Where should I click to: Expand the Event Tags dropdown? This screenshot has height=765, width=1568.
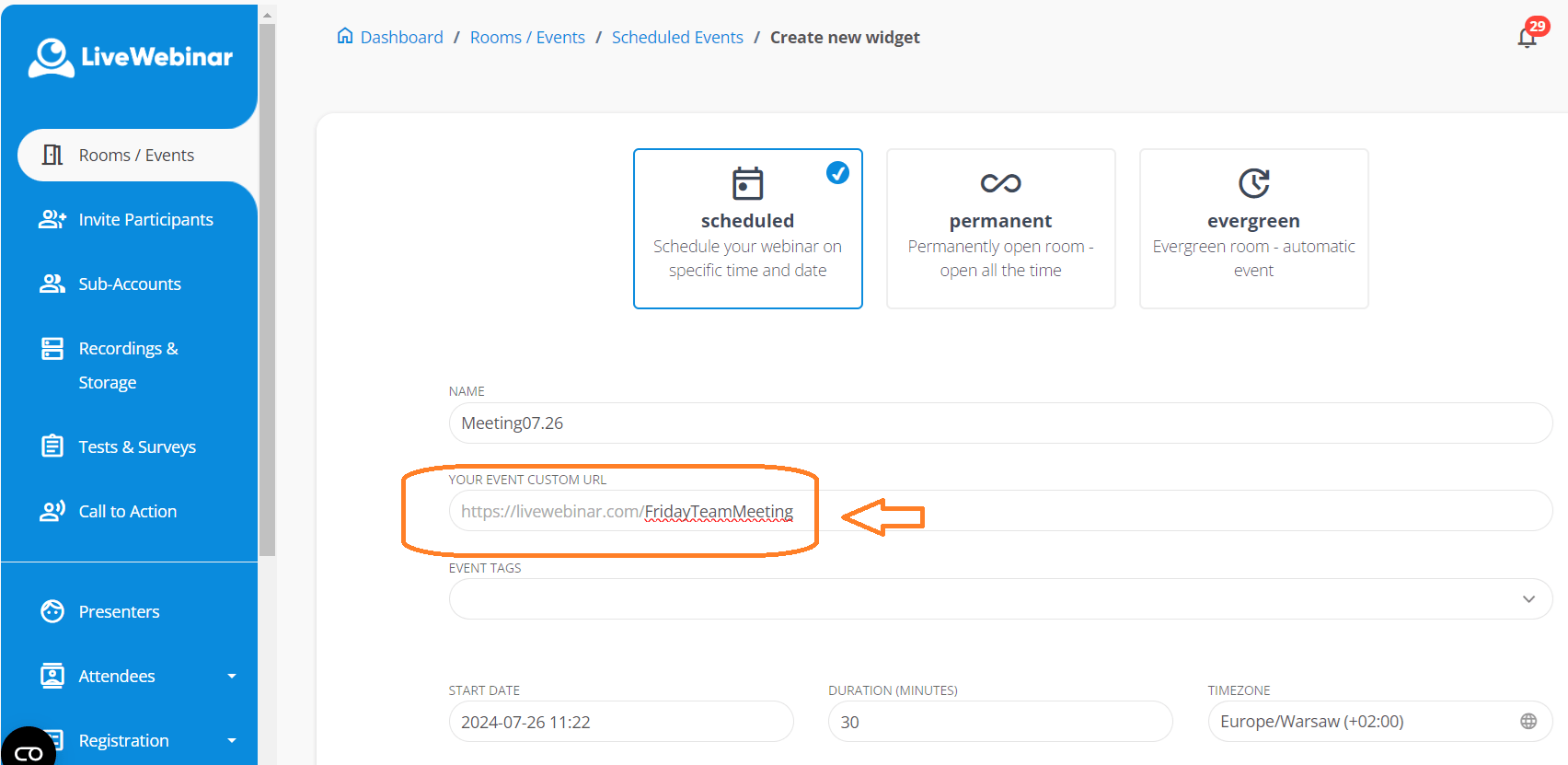1528,599
